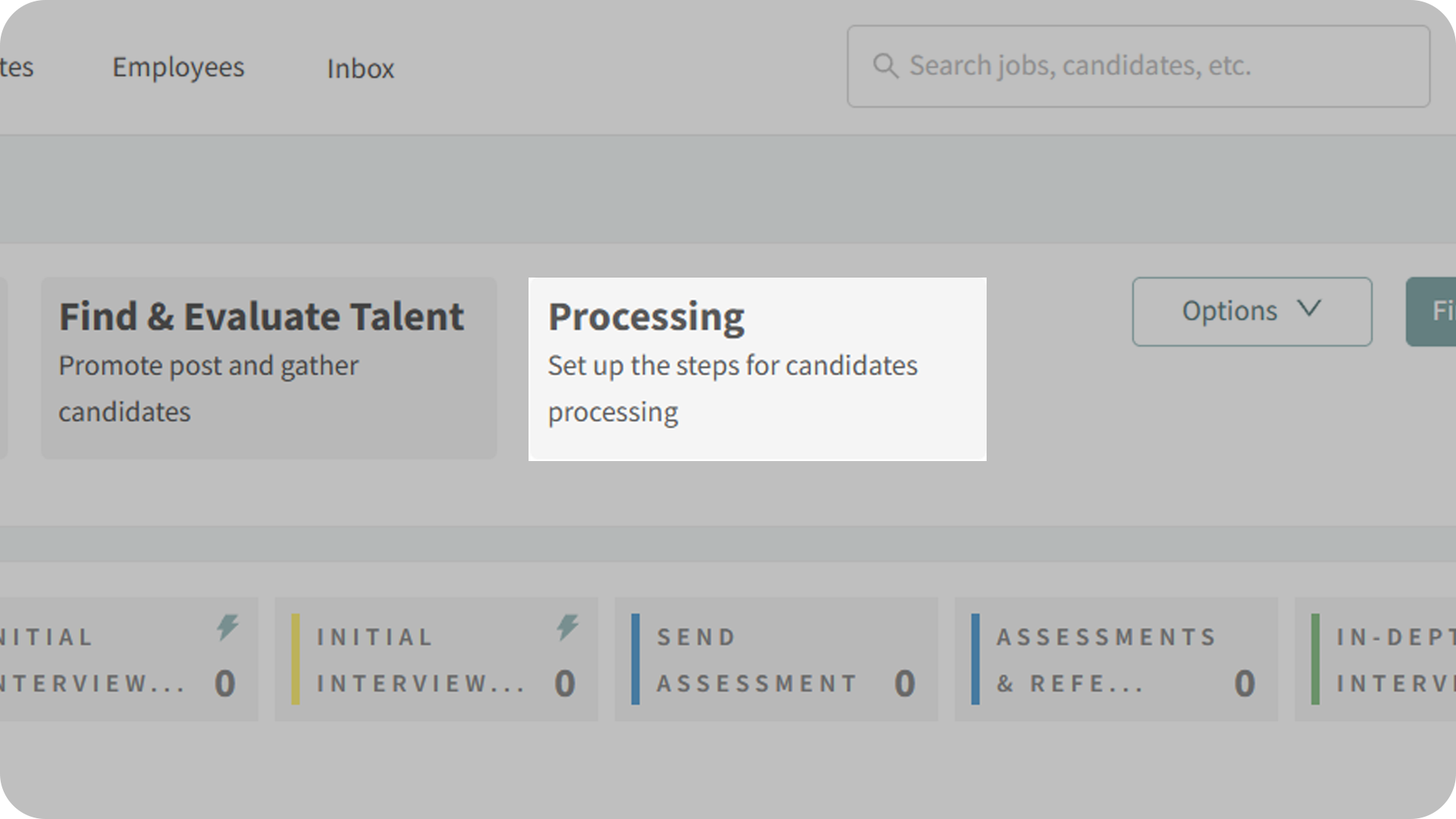1456x819 pixels.
Task: Switch to the Find & Evaluate Talent step
Action: (268, 368)
